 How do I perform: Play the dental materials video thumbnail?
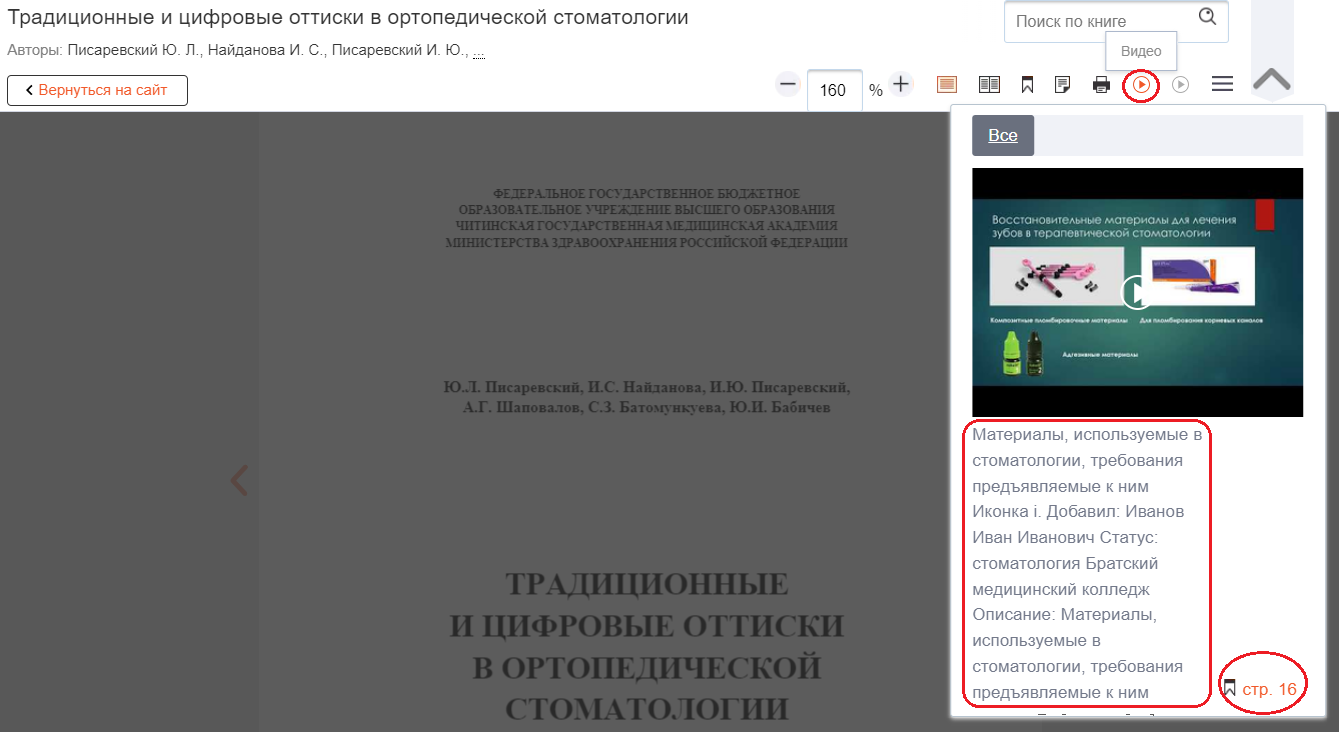click(x=1137, y=292)
